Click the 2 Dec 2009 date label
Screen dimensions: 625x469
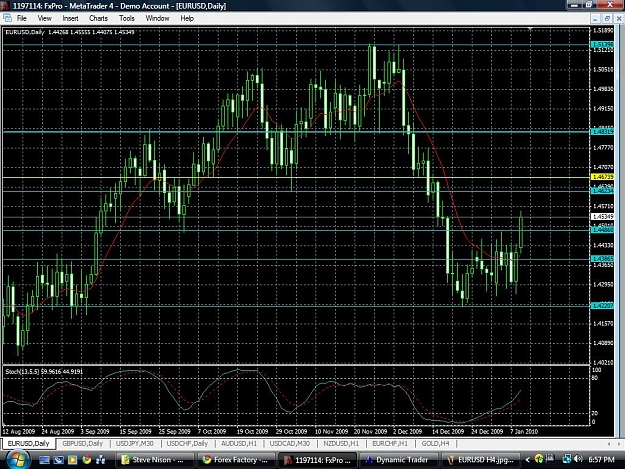[x=407, y=432]
